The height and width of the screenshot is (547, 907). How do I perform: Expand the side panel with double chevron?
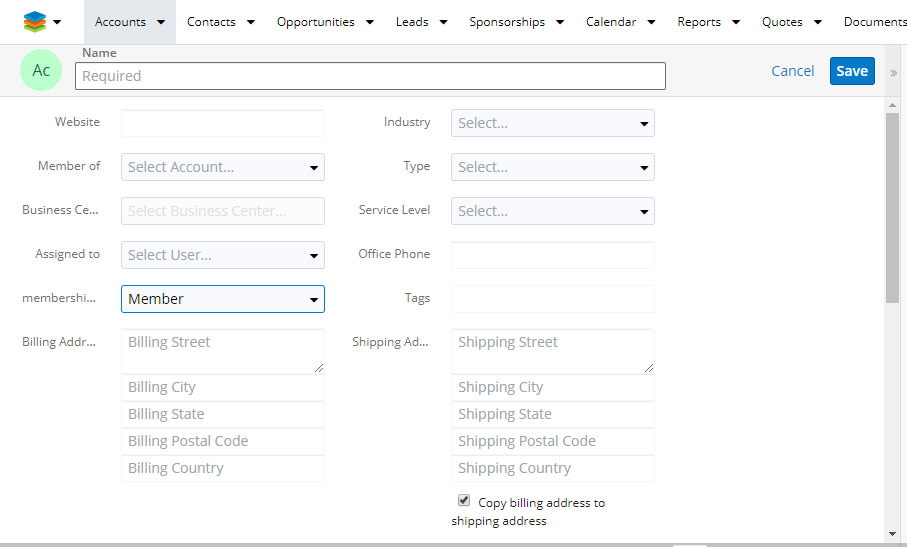pos(893,72)
